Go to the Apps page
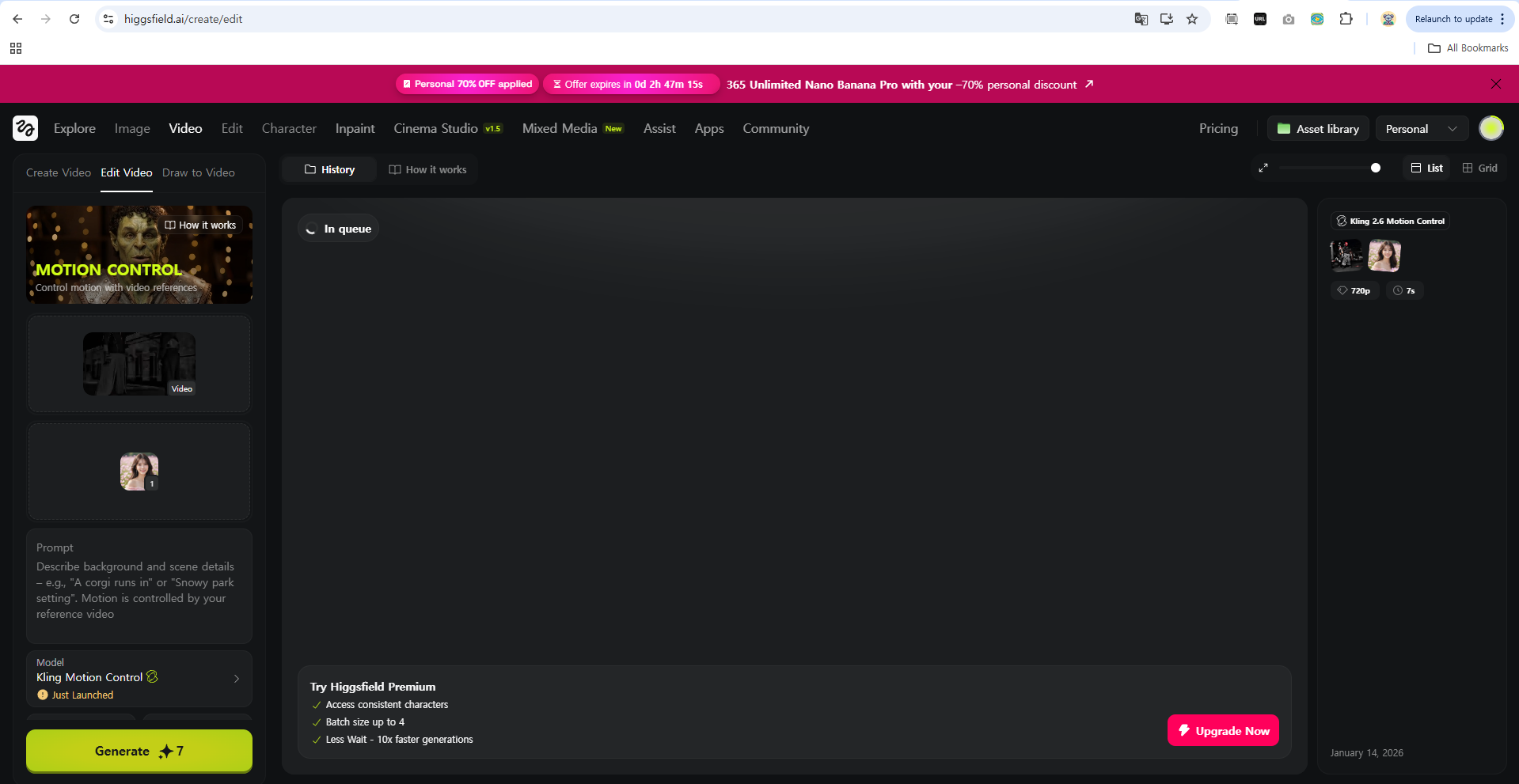This screenshot has width=1519, height=784. coord(709,128)
